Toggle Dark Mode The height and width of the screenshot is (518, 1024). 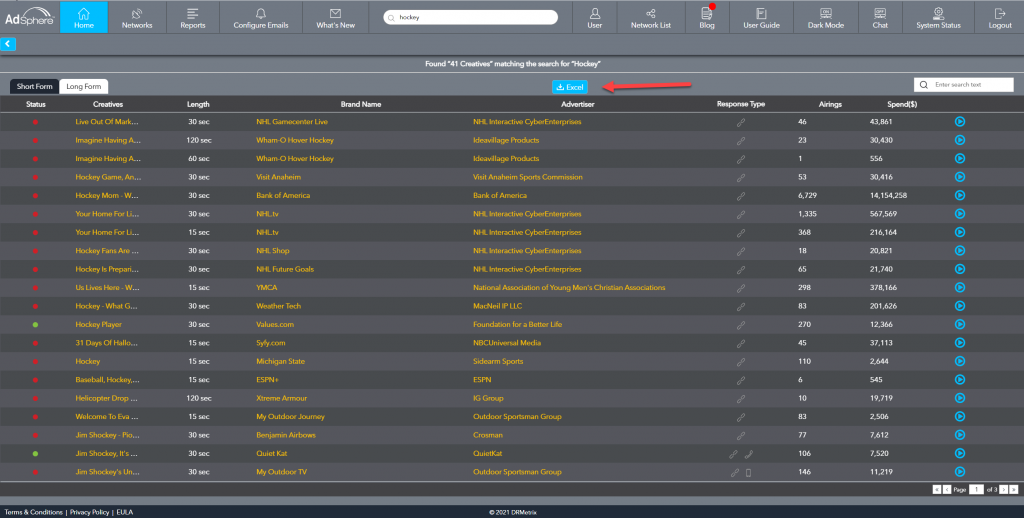(825, 17)
